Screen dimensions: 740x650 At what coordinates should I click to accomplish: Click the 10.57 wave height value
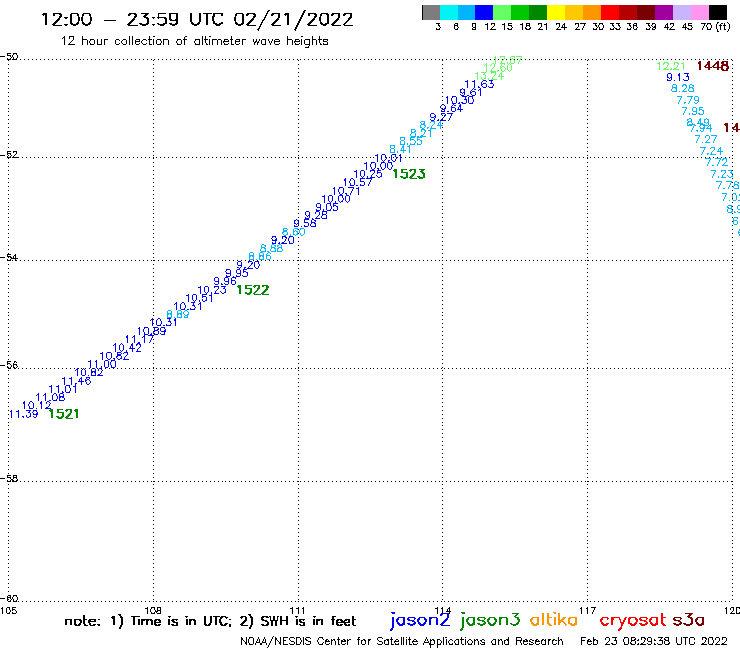tap(357, 183)
